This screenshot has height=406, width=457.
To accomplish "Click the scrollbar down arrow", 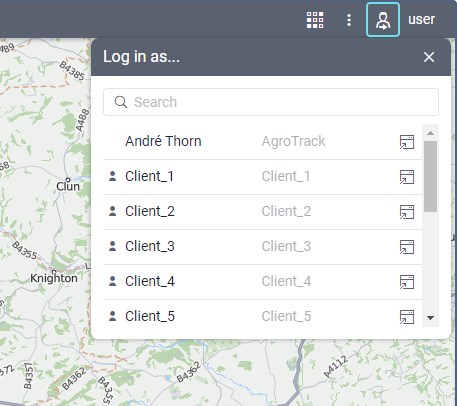I will pos(430,318).
